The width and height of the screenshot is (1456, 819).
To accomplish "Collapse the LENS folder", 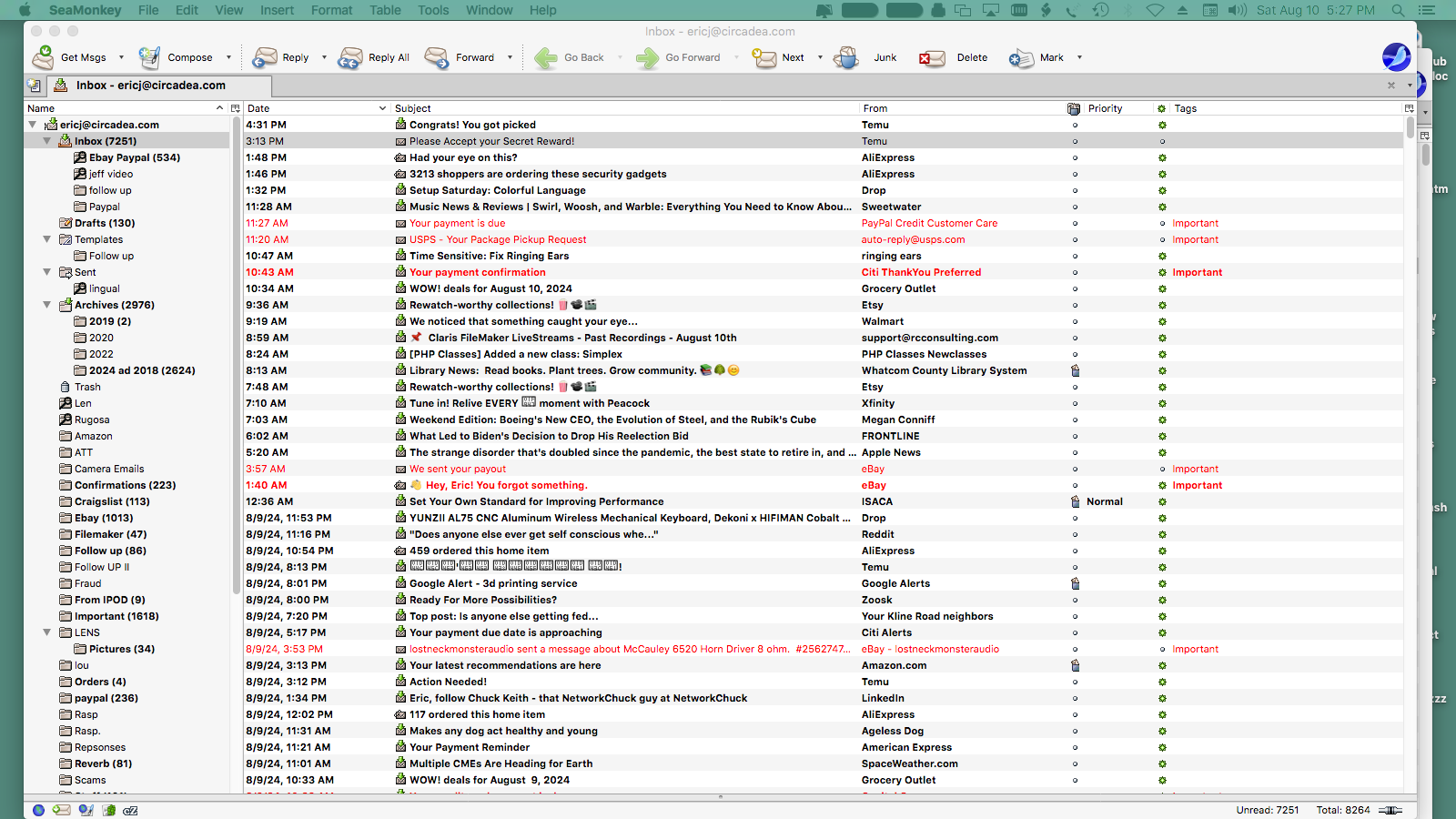I will click(46, 632).
